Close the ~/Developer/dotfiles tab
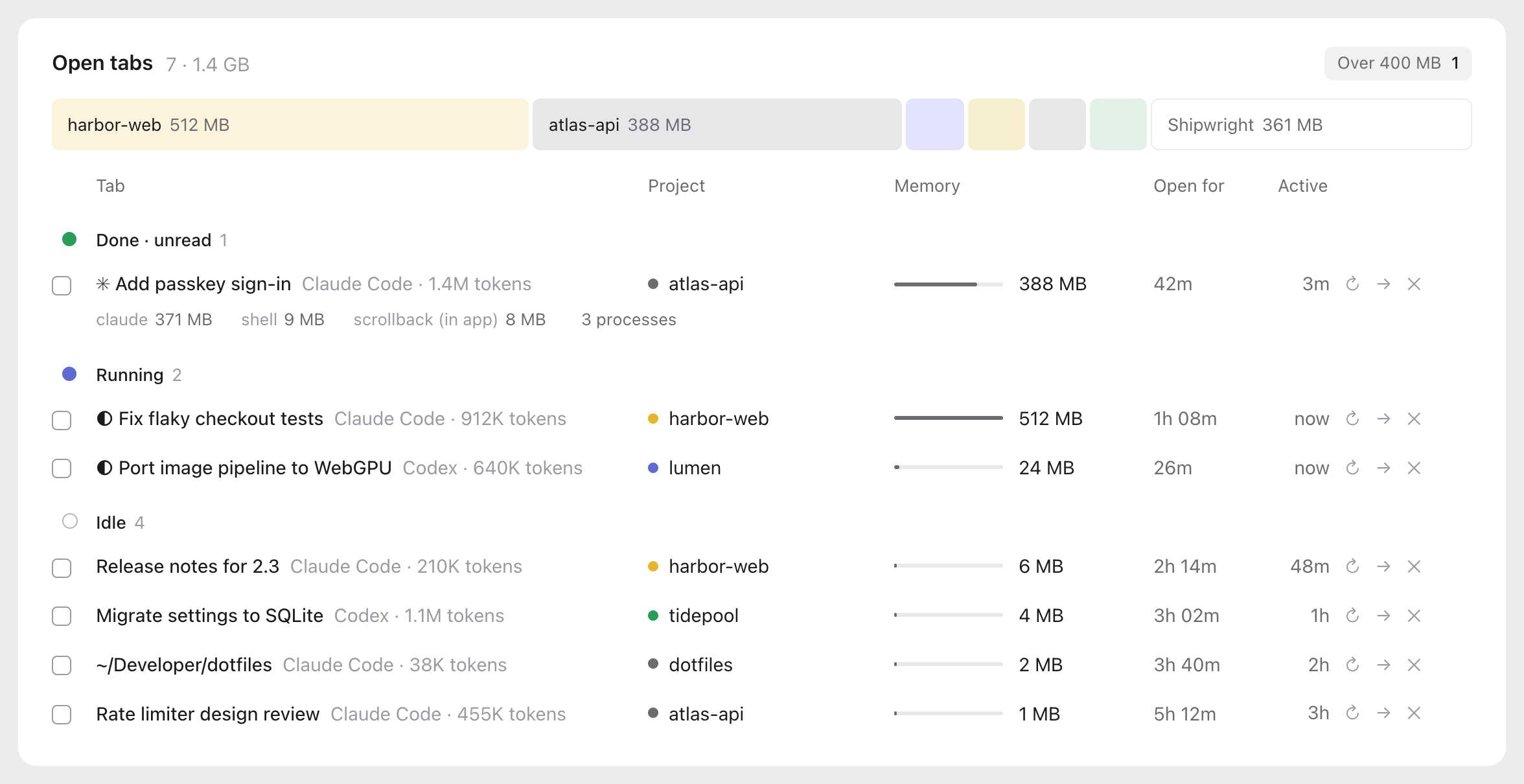 [1414, 665]
